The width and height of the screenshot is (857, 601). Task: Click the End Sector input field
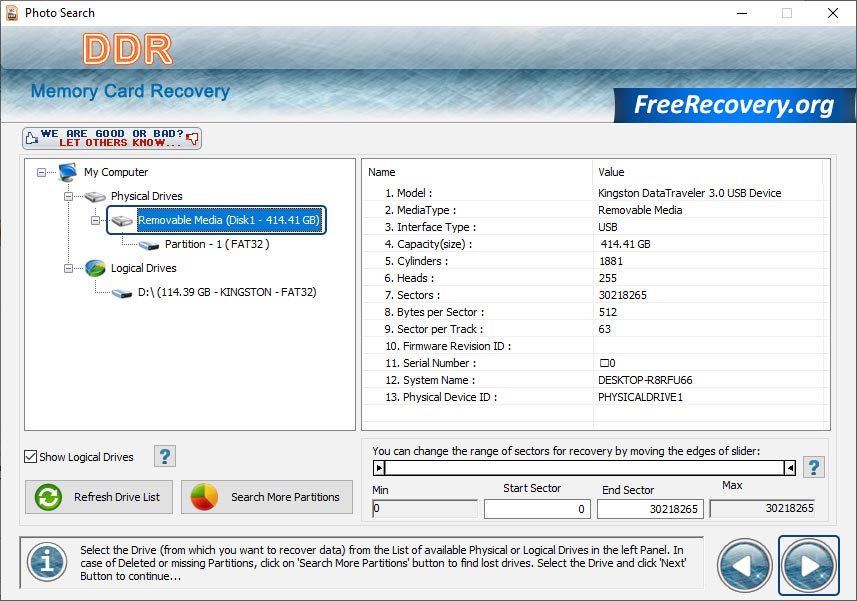point(650,509)
